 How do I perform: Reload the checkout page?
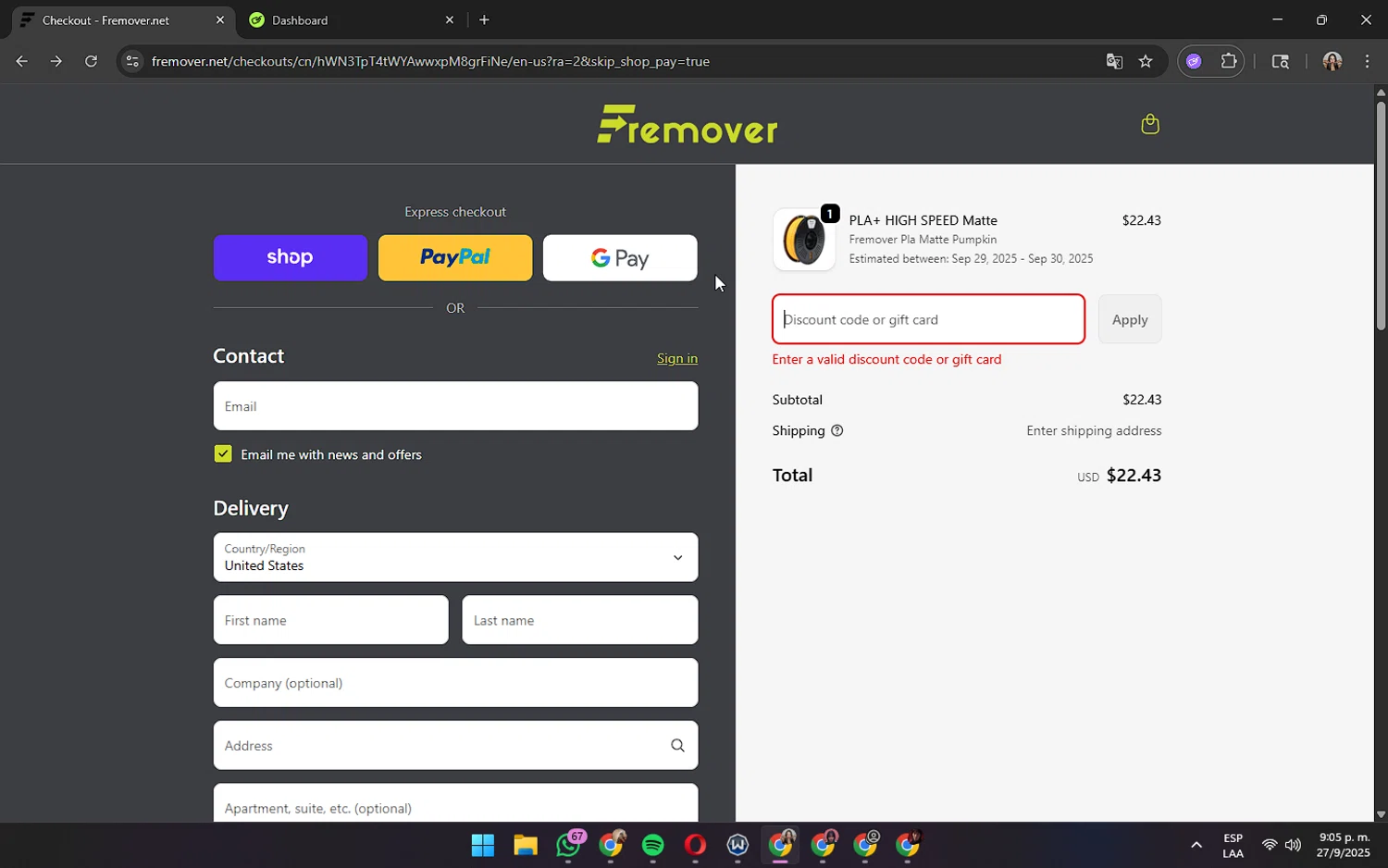pos(91,61)
